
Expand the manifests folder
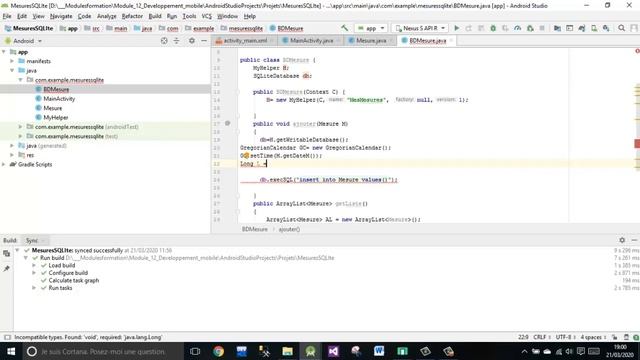(12, 61)
